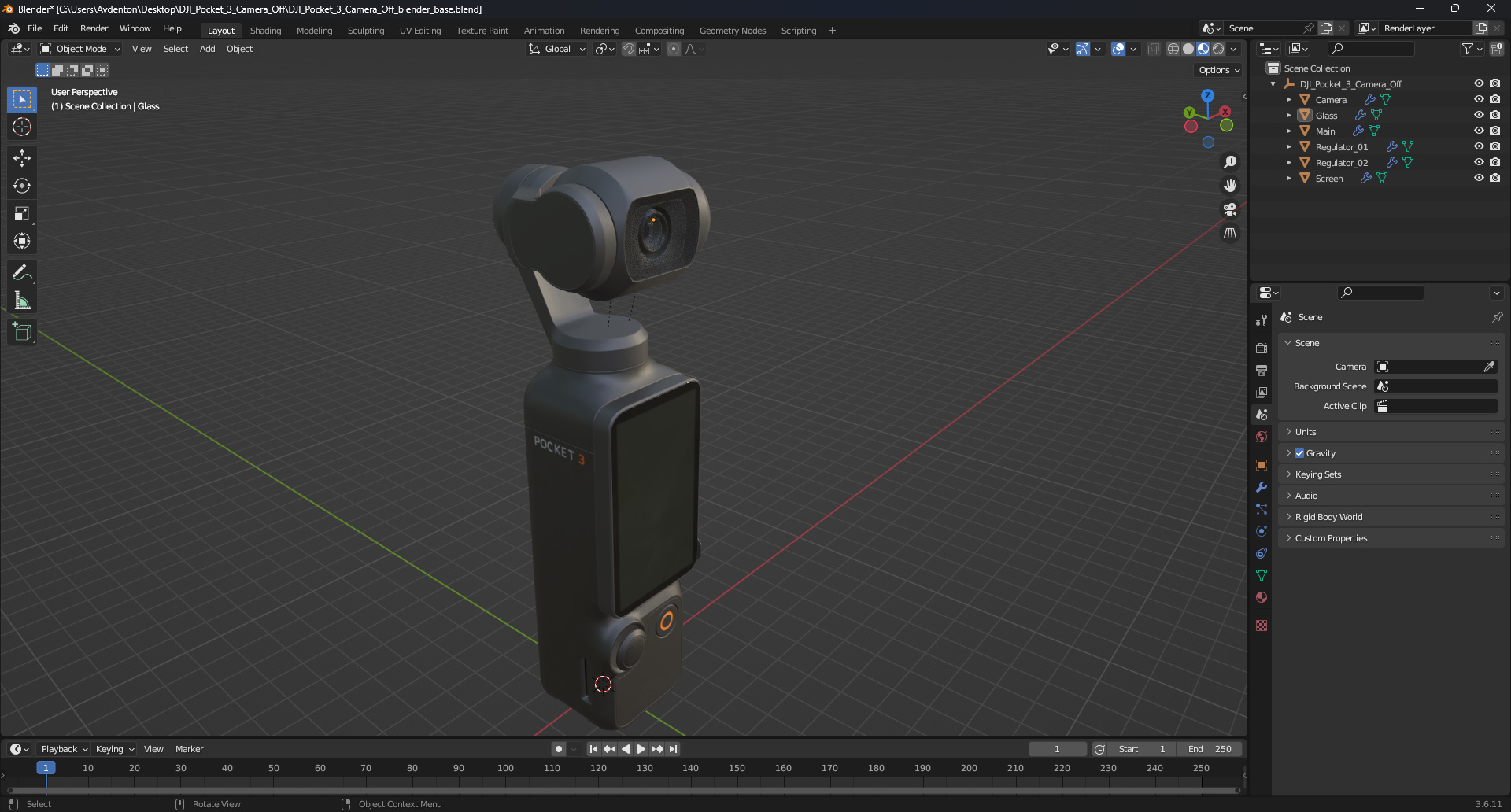
Task: Hide the Camera object in viewport
Action: (1479, 99)
